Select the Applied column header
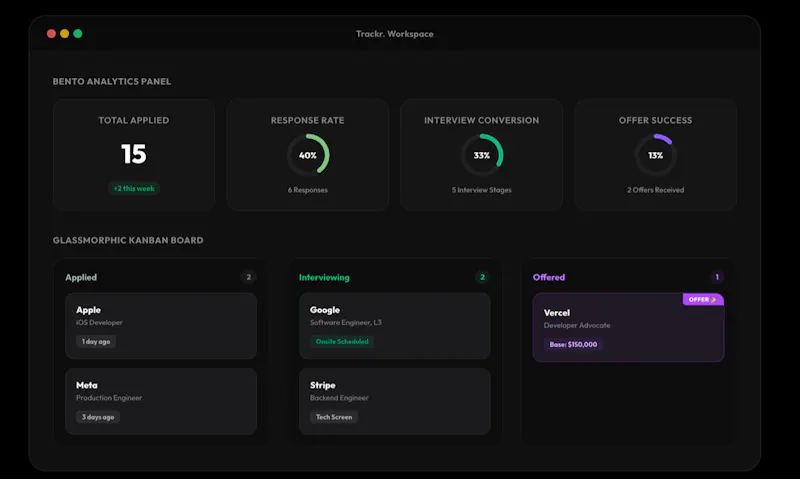800x479 pixels. [81, 278]
